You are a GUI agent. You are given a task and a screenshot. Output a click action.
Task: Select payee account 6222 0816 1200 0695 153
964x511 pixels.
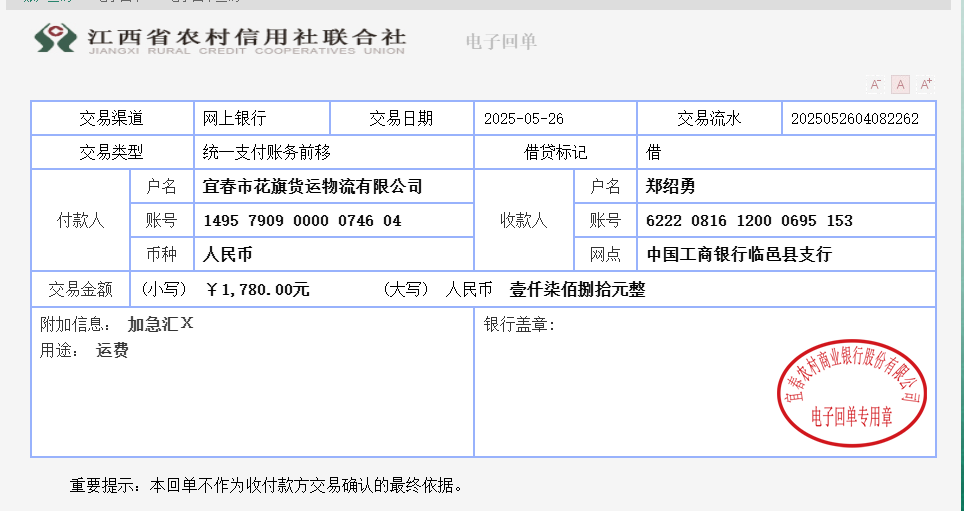(x=749, y=221)
